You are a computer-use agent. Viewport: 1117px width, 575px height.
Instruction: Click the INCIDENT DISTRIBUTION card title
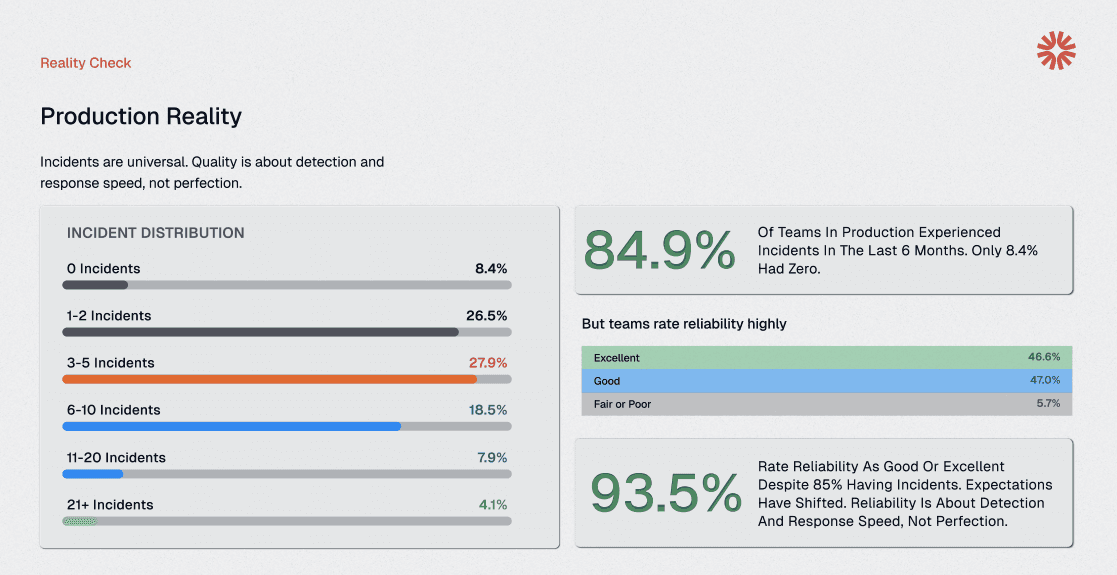[155, 233]
